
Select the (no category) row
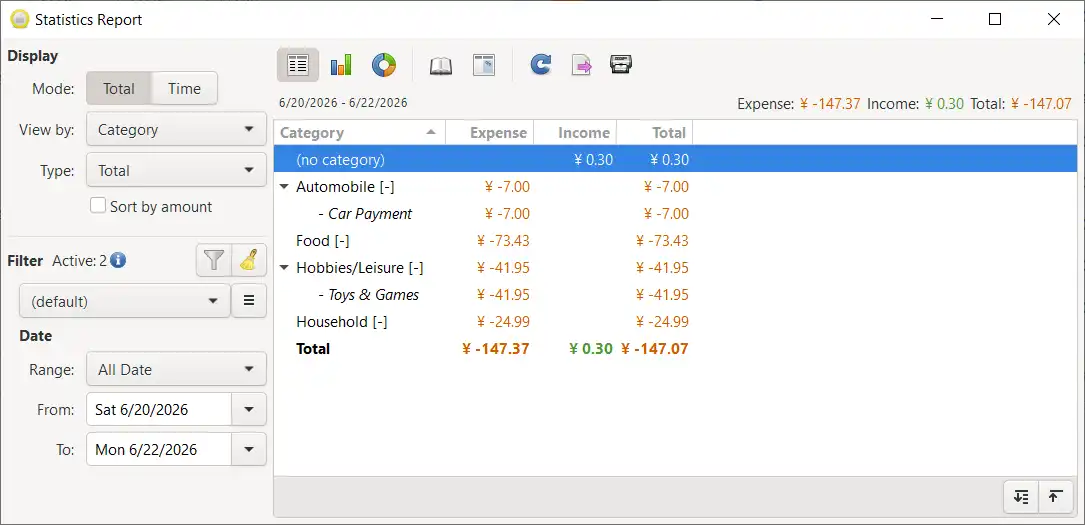click(x=675, y=160)
